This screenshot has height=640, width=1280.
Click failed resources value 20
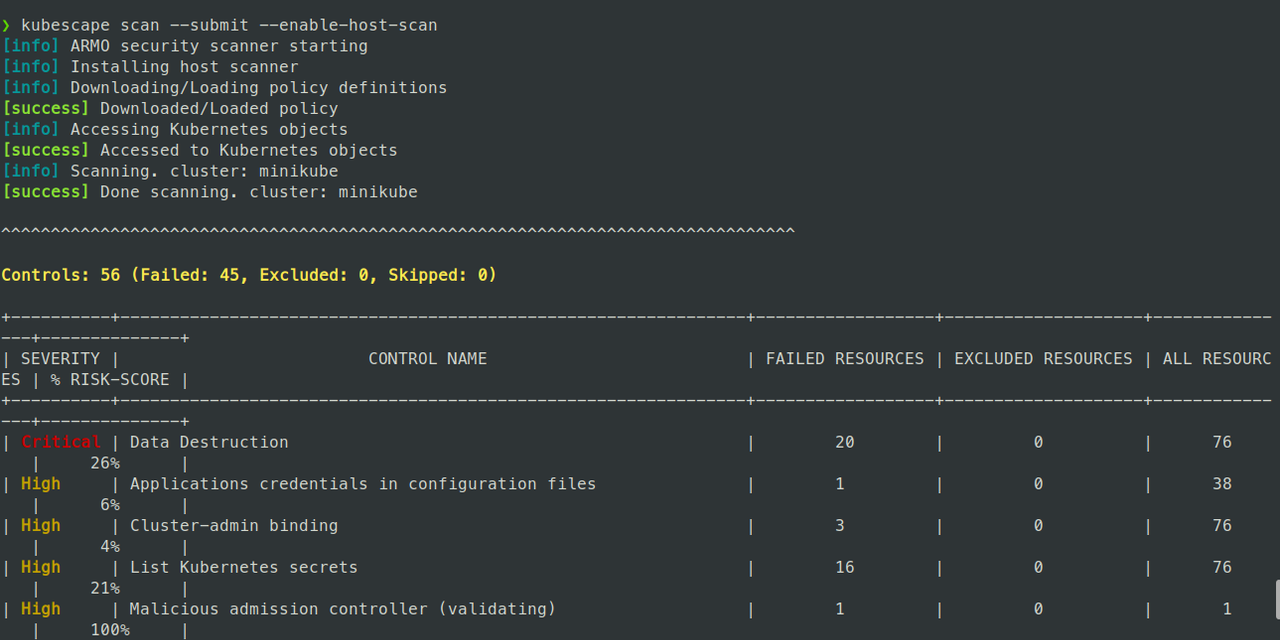(x=845, y=442)
